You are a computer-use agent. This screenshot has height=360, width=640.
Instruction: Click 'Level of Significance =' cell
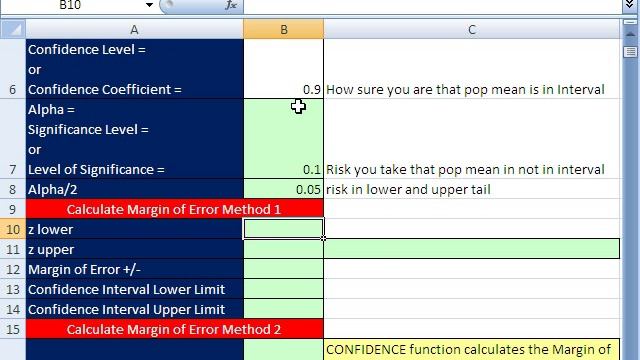(135, 139)
